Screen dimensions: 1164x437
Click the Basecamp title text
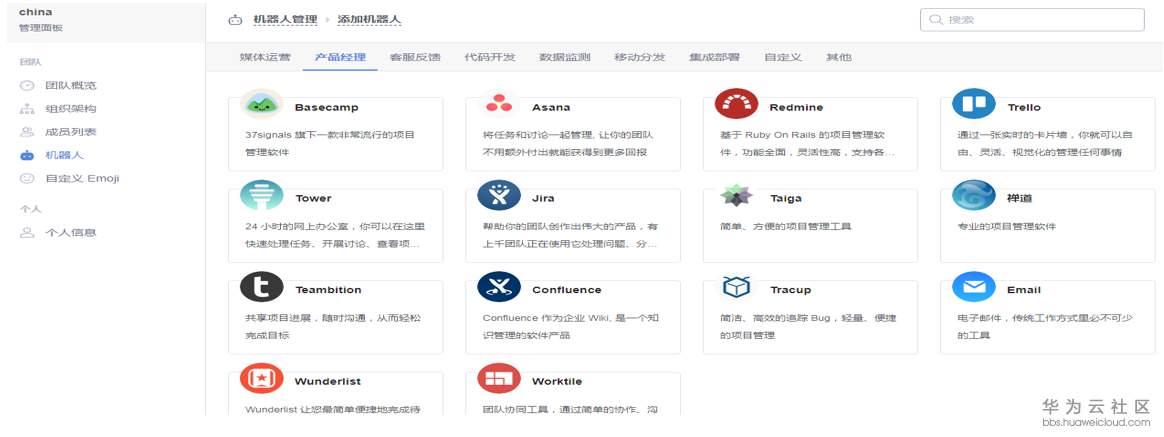tap(327, 107)
